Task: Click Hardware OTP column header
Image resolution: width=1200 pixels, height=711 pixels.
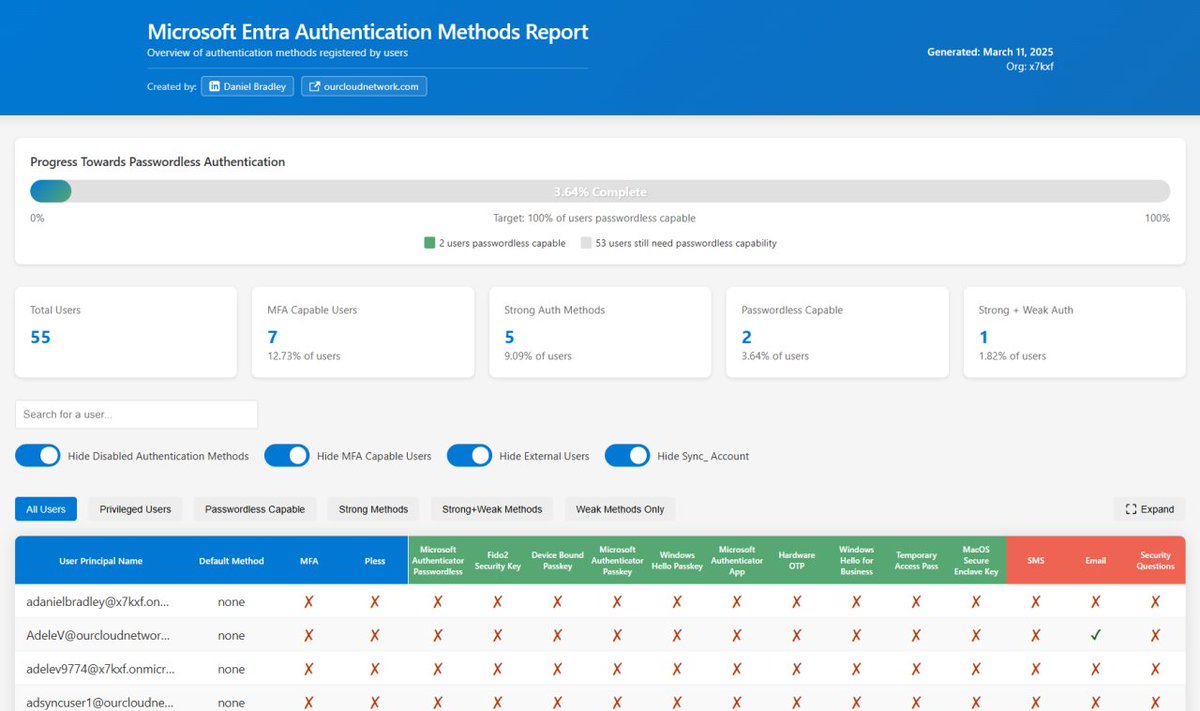Action: coord(797,561)
